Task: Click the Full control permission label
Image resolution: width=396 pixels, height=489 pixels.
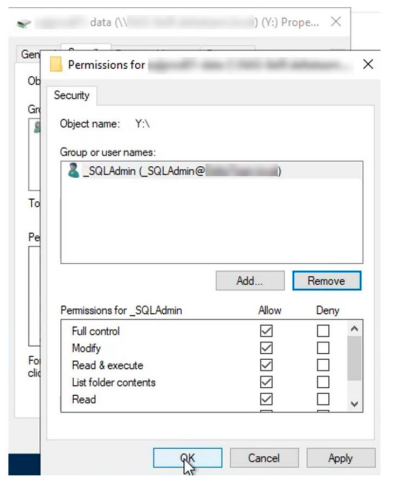Action: tap(96, 331)
